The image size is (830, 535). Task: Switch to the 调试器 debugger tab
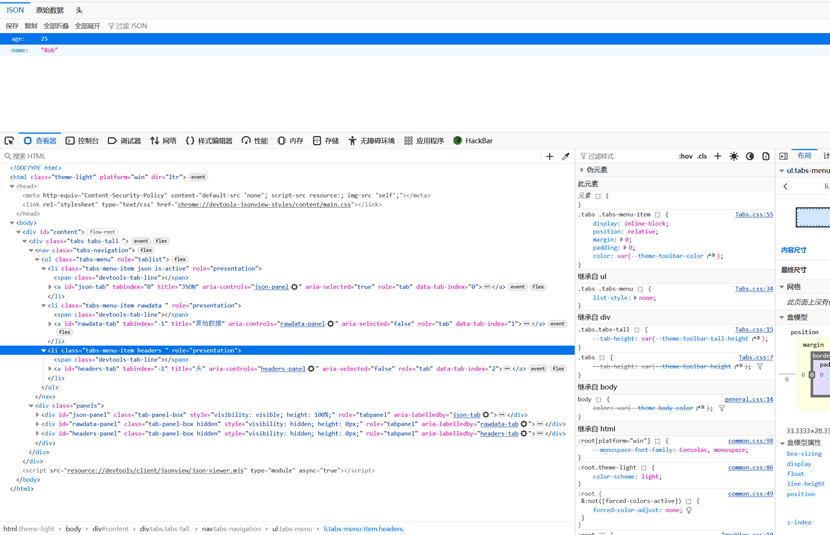click(124, 141)
